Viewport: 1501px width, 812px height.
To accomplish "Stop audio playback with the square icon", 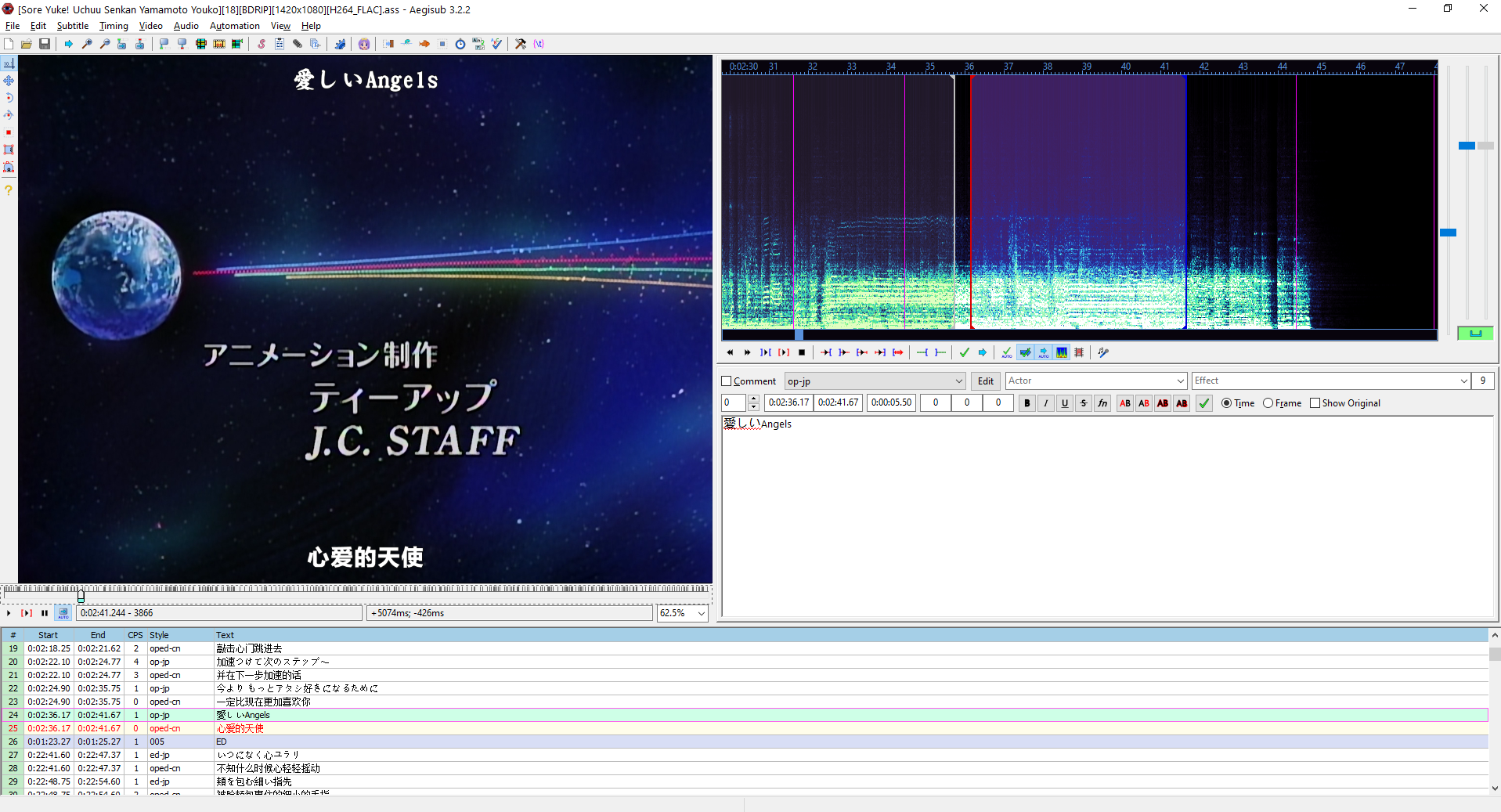I will 802,352.
